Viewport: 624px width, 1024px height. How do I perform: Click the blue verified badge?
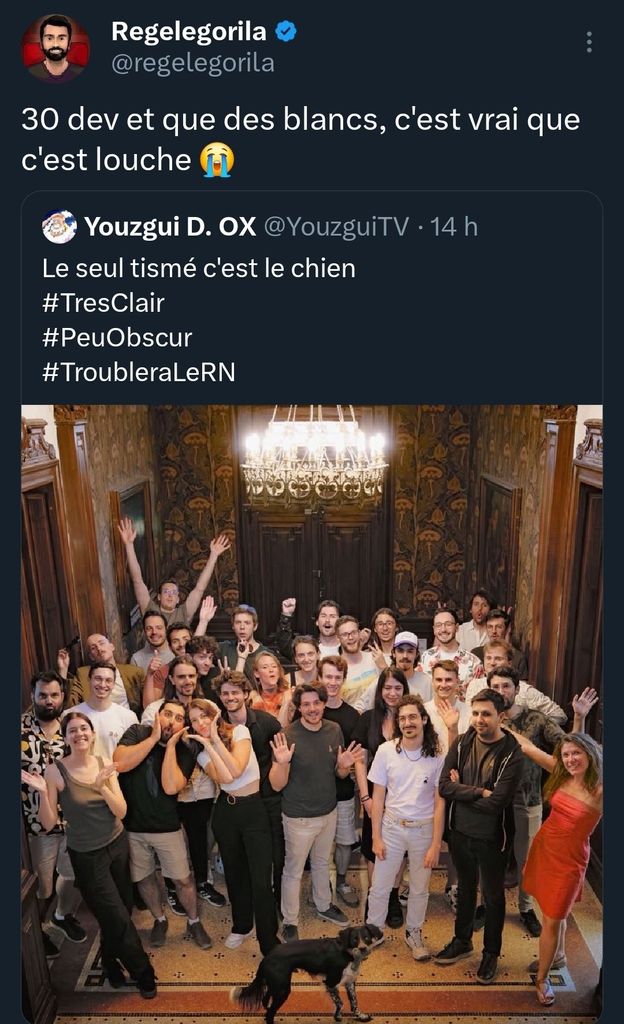(287, 31)
